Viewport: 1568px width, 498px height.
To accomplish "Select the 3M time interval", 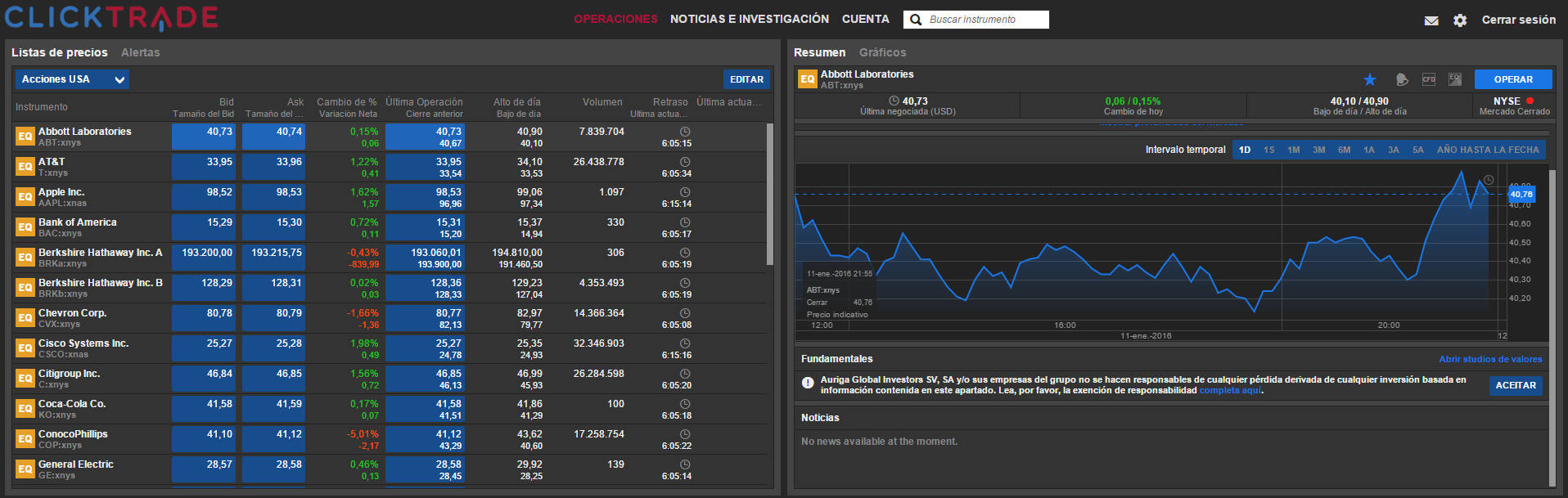I will [x=1319, y=150].
